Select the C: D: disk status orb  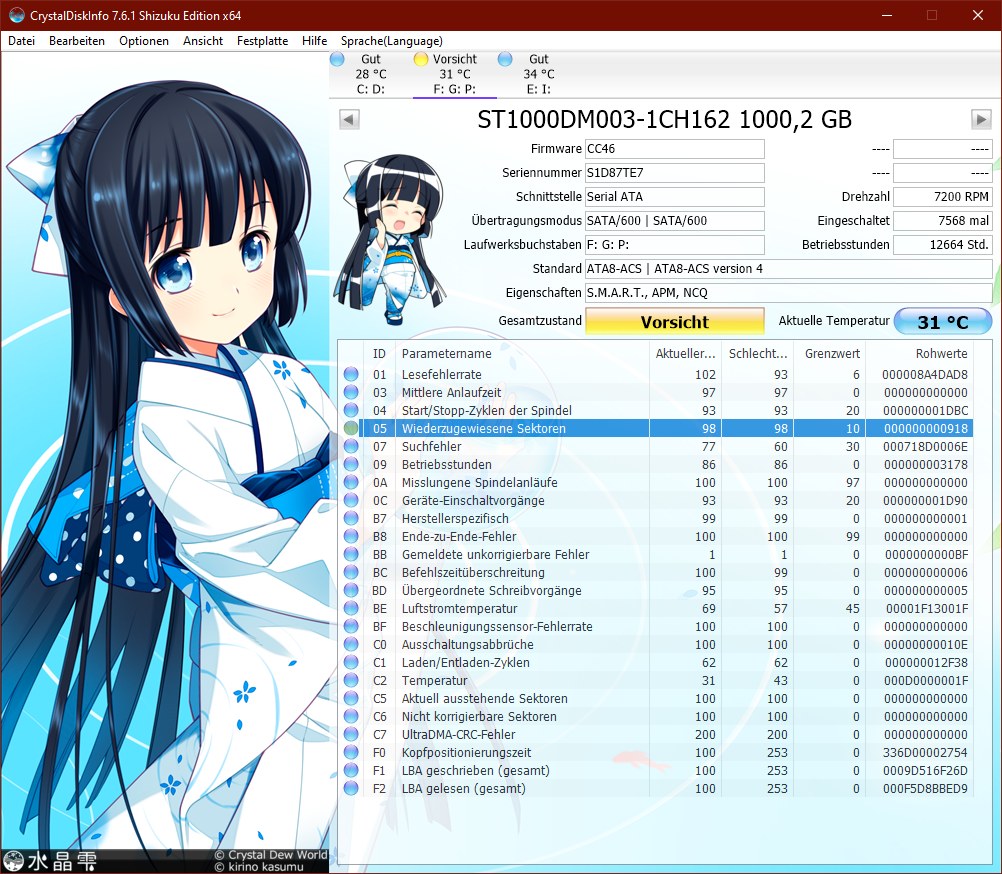pos(337,59)
